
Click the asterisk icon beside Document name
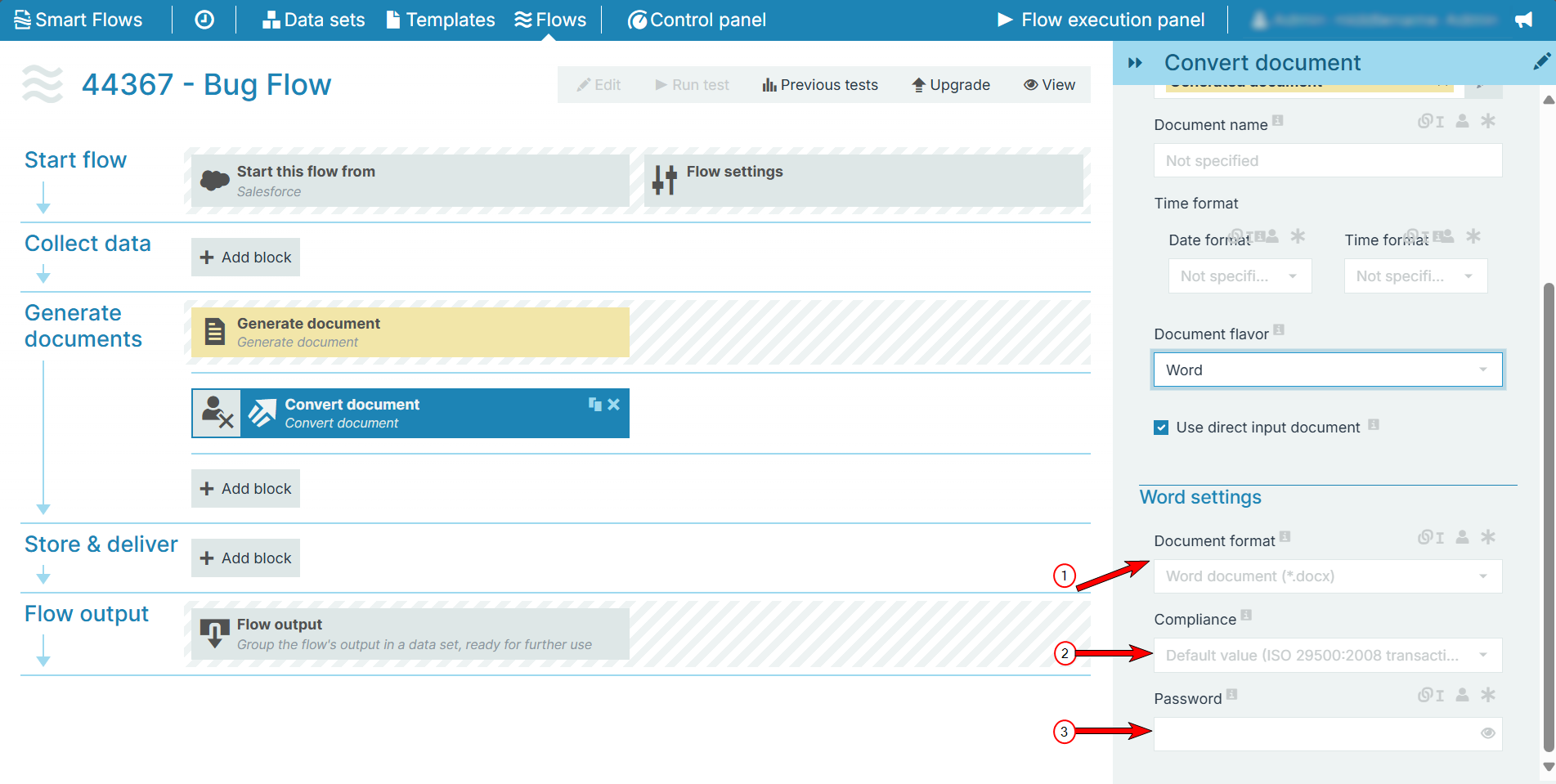1488,122
